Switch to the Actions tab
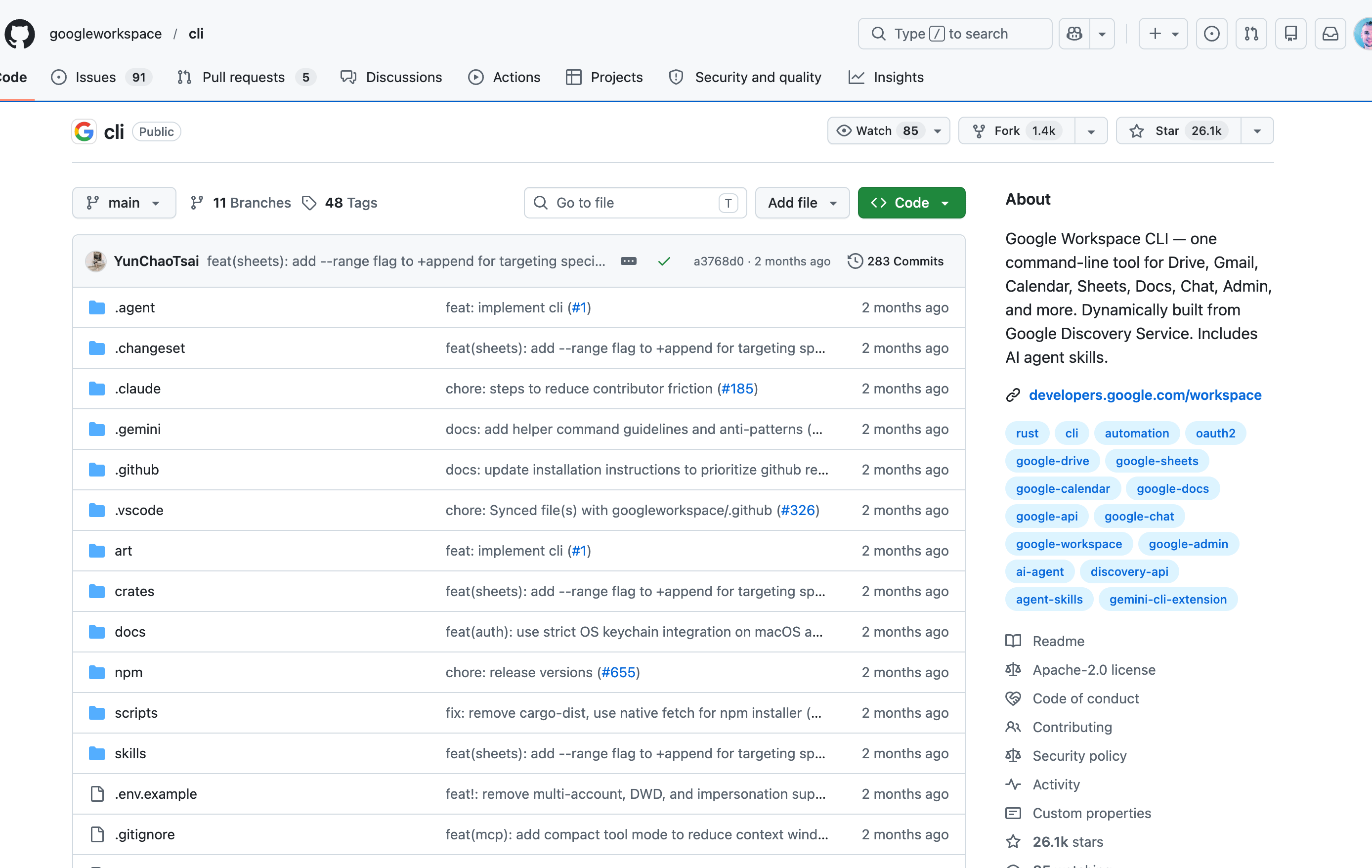 click(504, 77)
